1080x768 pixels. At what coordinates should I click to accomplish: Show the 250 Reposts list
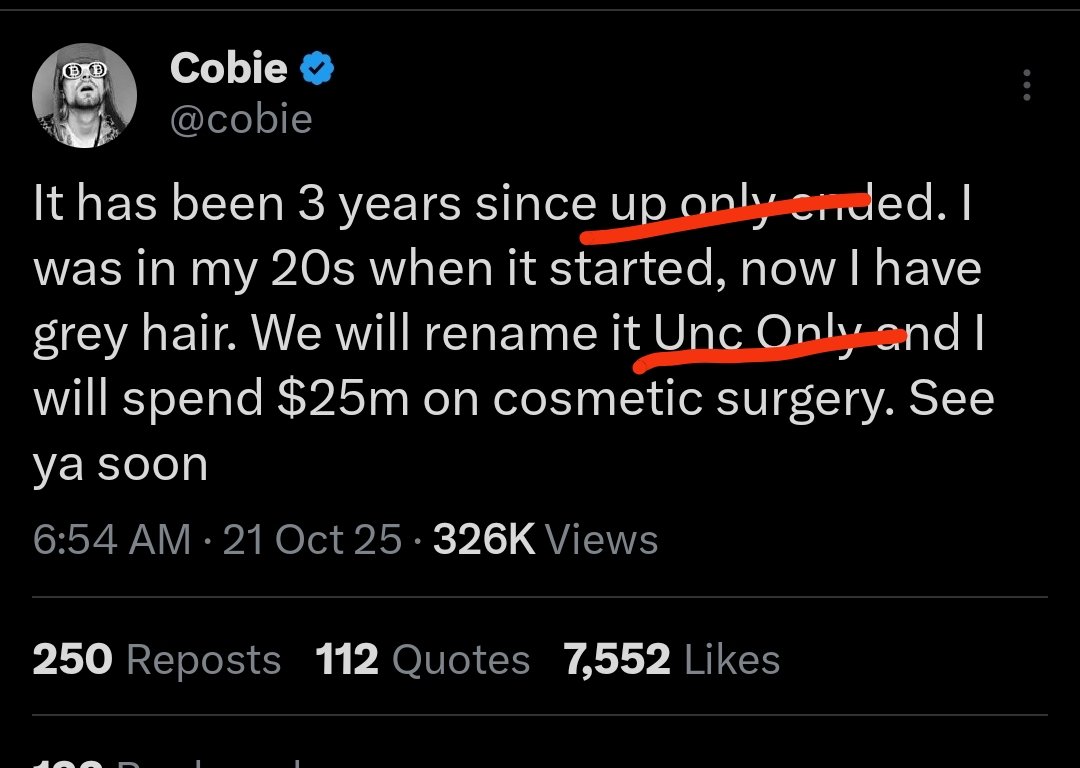[157, 660]
